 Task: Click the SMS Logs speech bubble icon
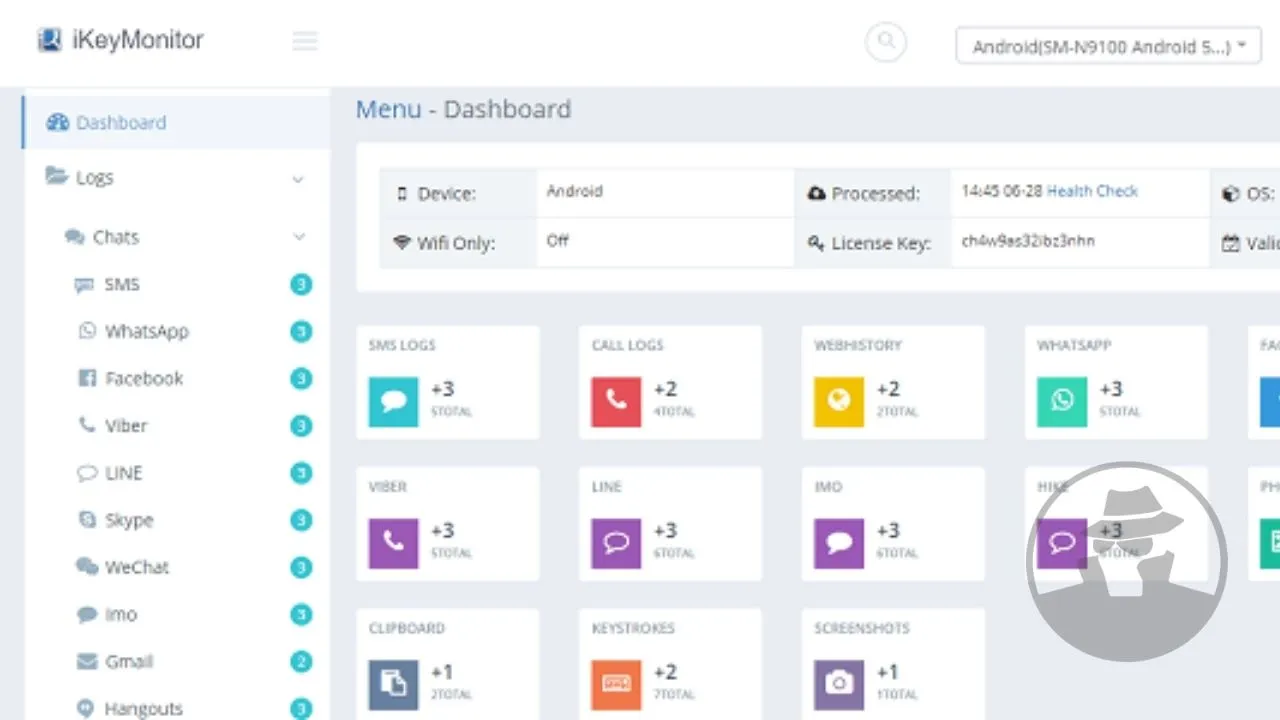pos(394,402)
